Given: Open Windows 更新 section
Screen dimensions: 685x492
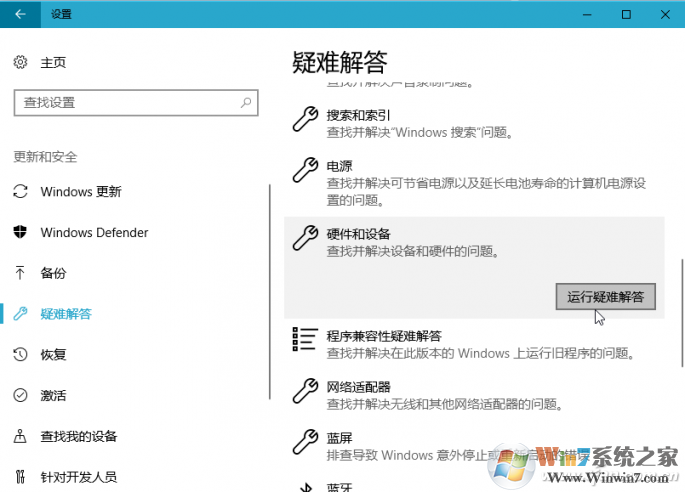Looking at the screenshot, I should tap(81, 191).
